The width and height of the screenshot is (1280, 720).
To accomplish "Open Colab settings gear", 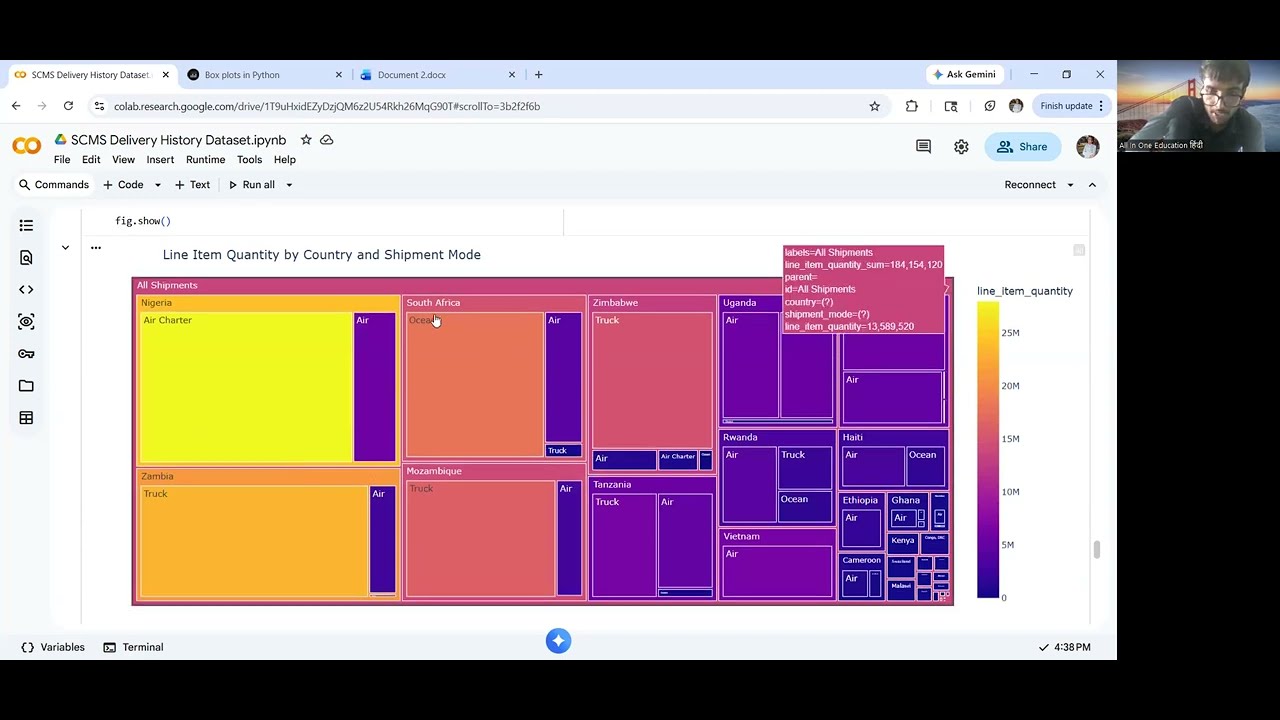I will coord(961,147).
